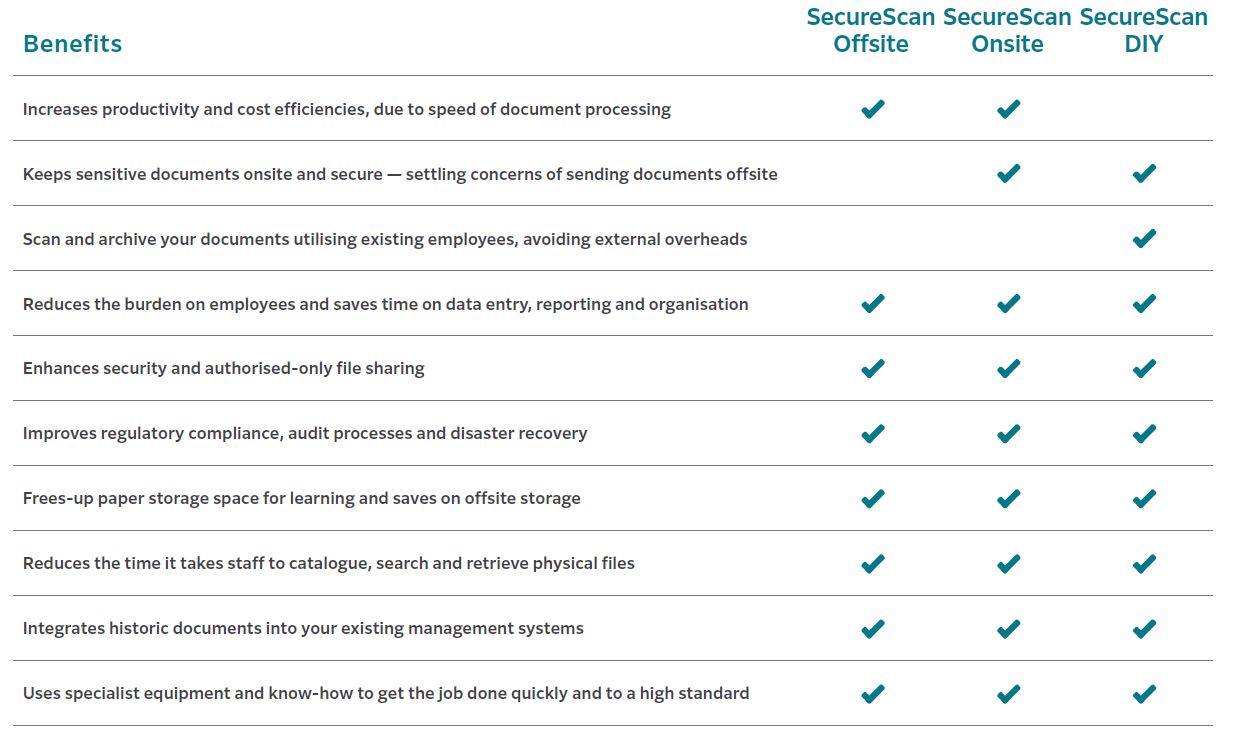The width and height of the screenshot is (1238, 738).
Task: Click DIY checkmark for sensitive documents row
Action: 1144,174
